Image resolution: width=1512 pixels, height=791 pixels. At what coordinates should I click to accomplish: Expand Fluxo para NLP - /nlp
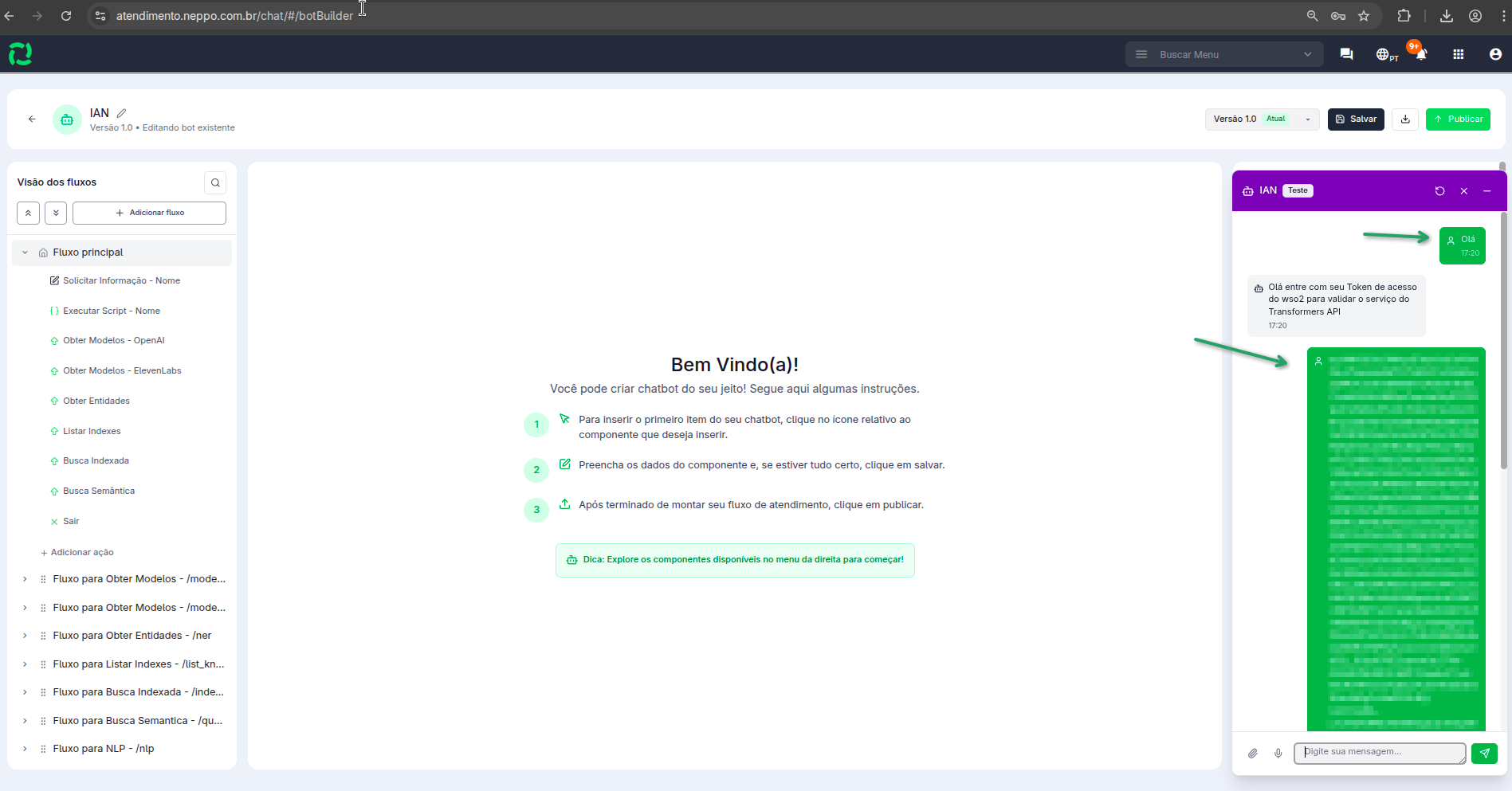click(25, 749)
